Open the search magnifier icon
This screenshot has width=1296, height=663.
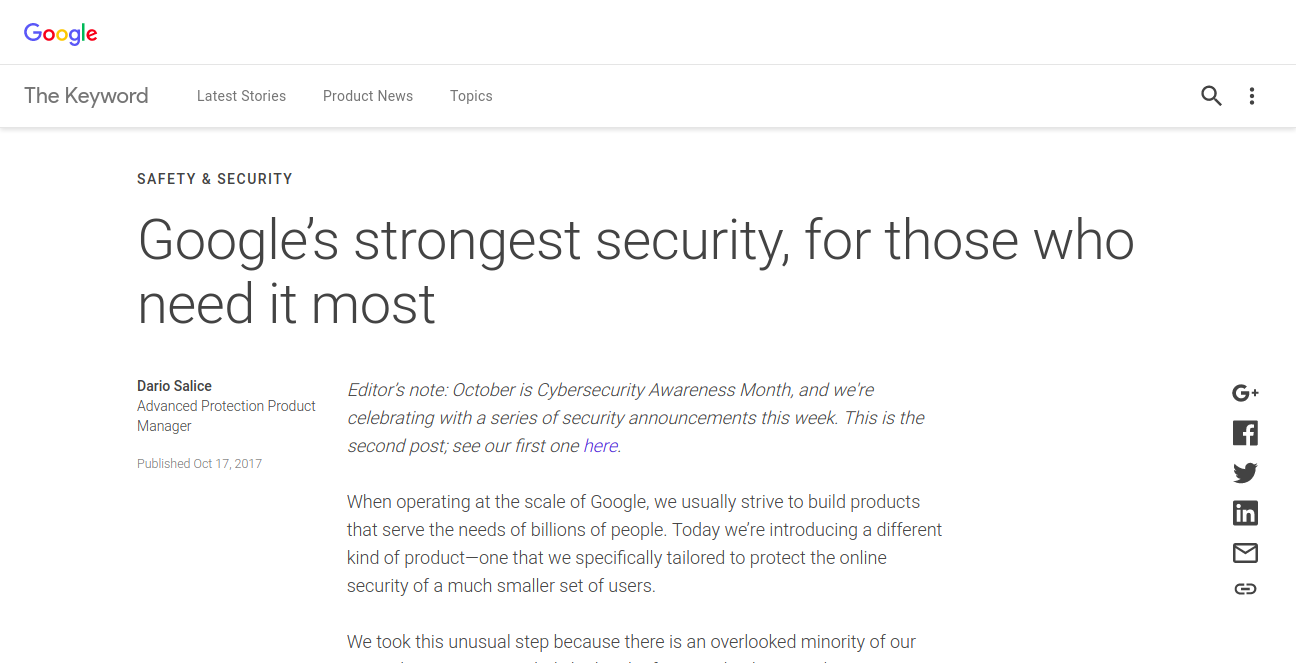point(1211,96)
